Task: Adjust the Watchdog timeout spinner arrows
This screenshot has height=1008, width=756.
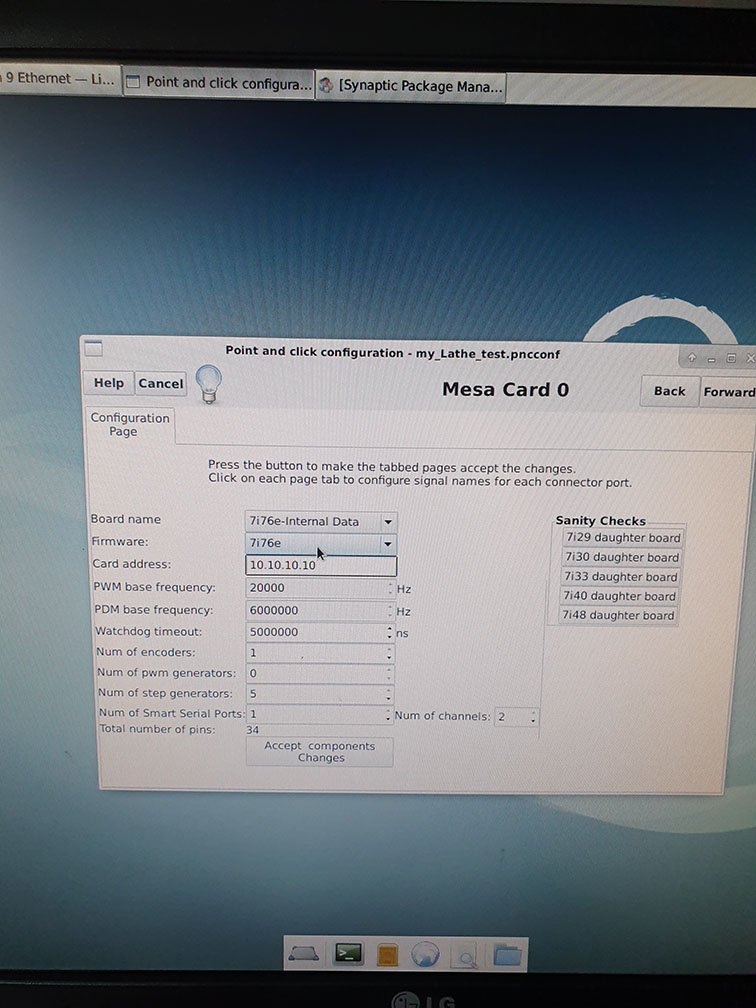Action: pos(390,632)
